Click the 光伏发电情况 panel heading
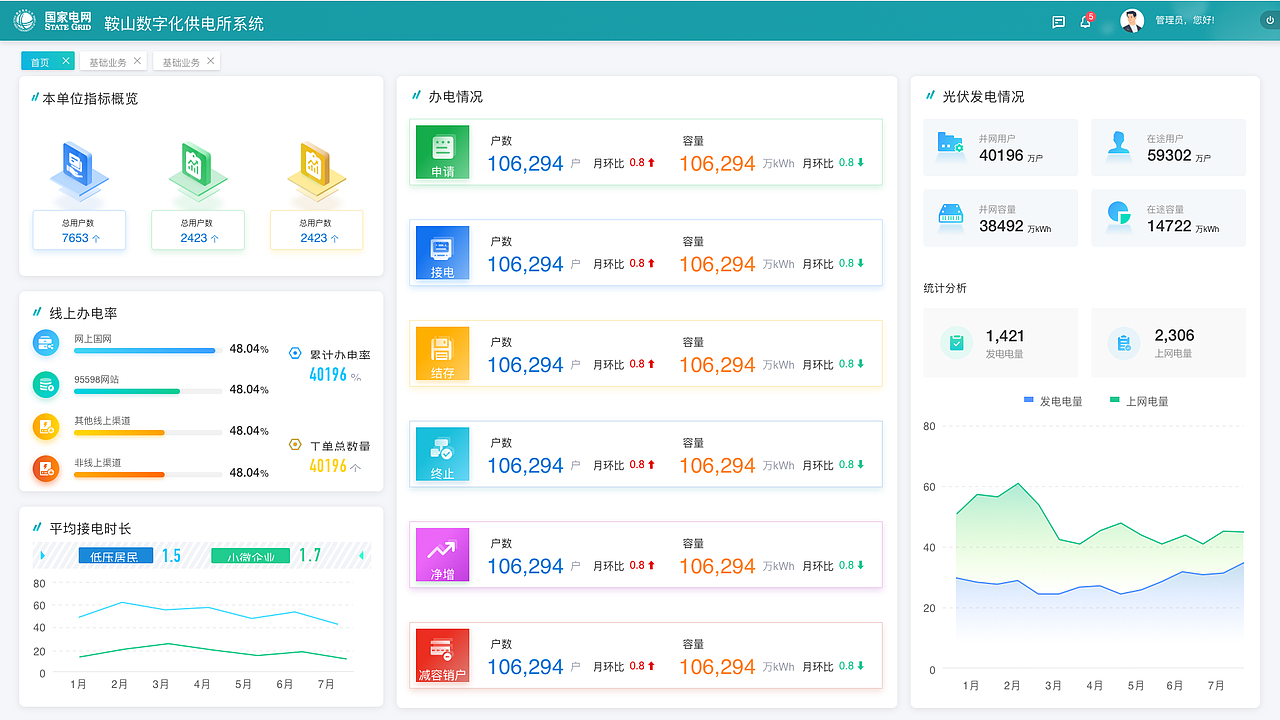 (x=983, y=97)
